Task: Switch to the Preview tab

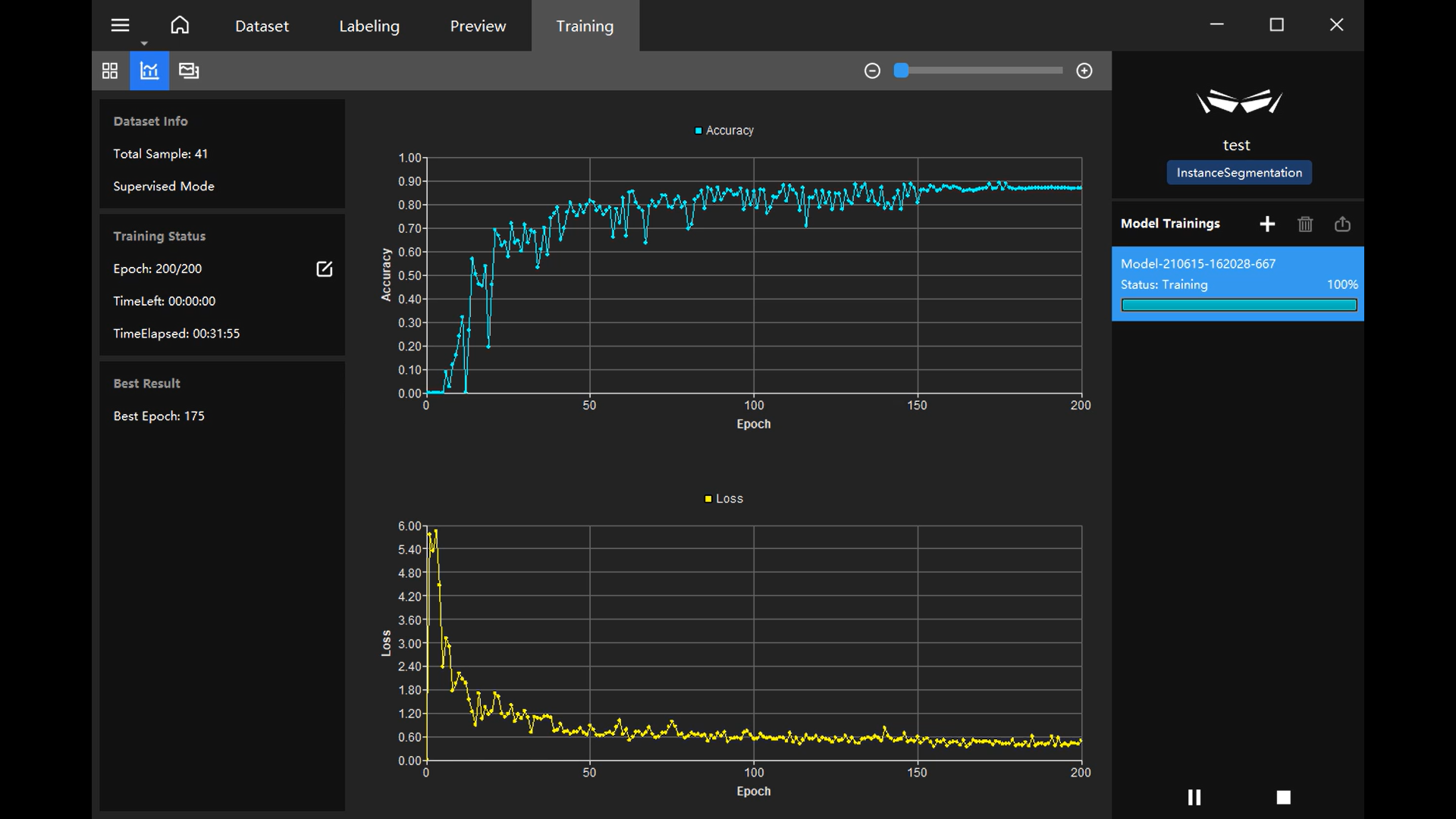Action: coord(478,26)
